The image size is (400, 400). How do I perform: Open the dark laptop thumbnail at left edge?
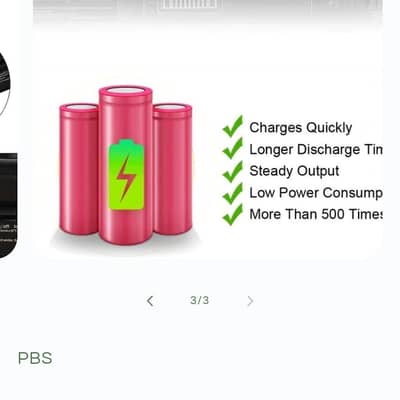(8, 206)
